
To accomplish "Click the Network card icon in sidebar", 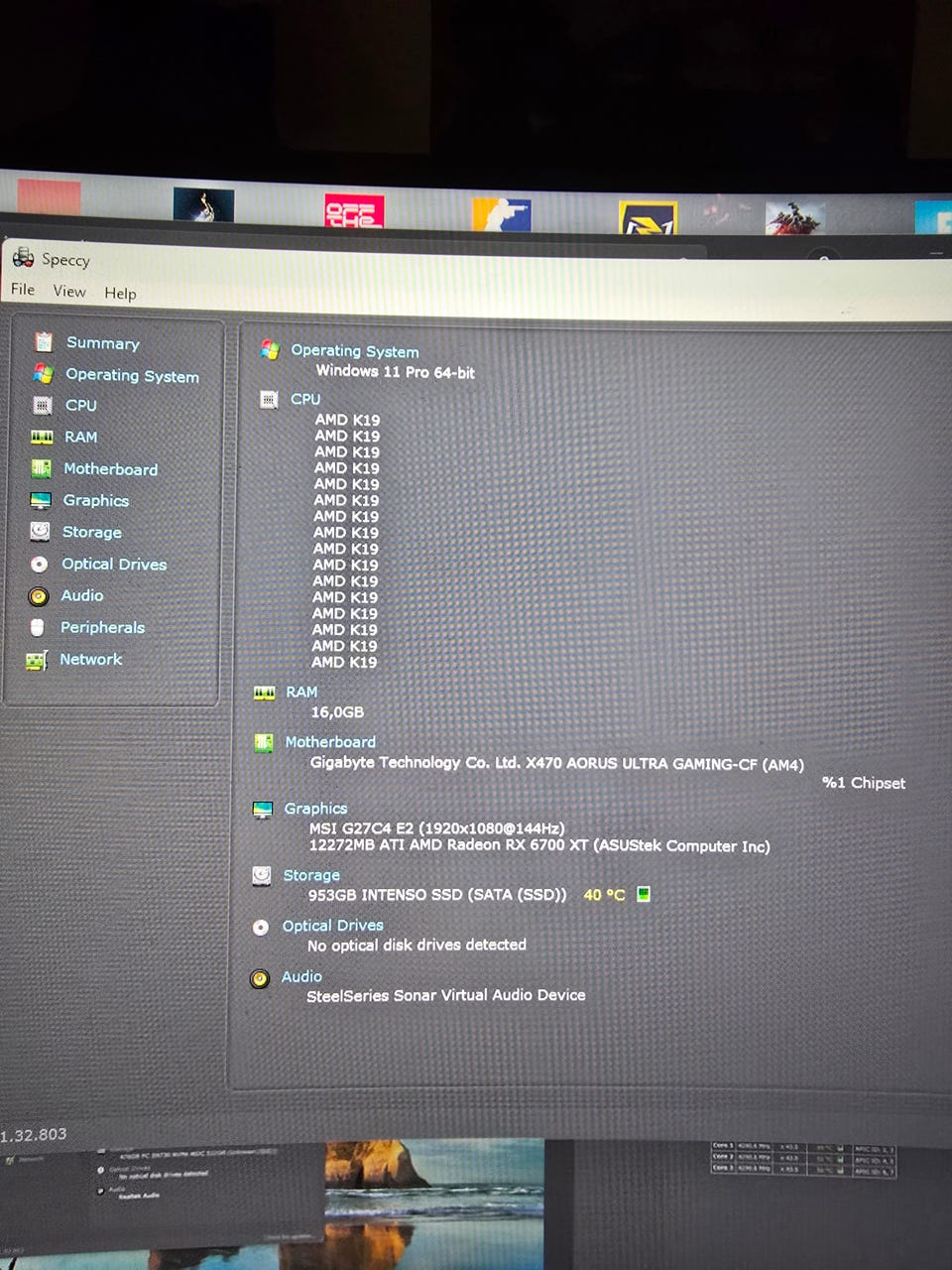I will (37, 660).
